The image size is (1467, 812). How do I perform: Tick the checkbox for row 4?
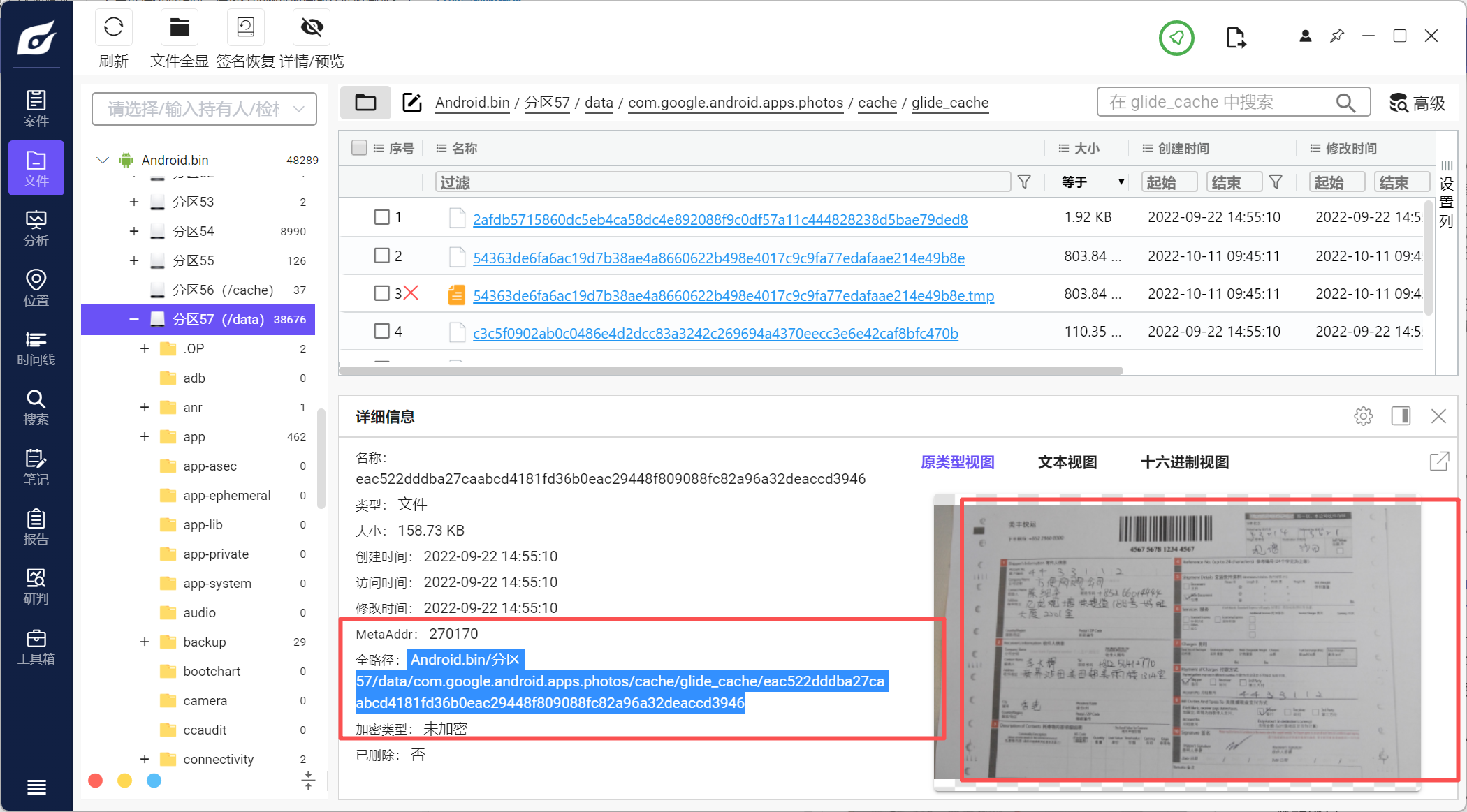[x=381, y=331]
